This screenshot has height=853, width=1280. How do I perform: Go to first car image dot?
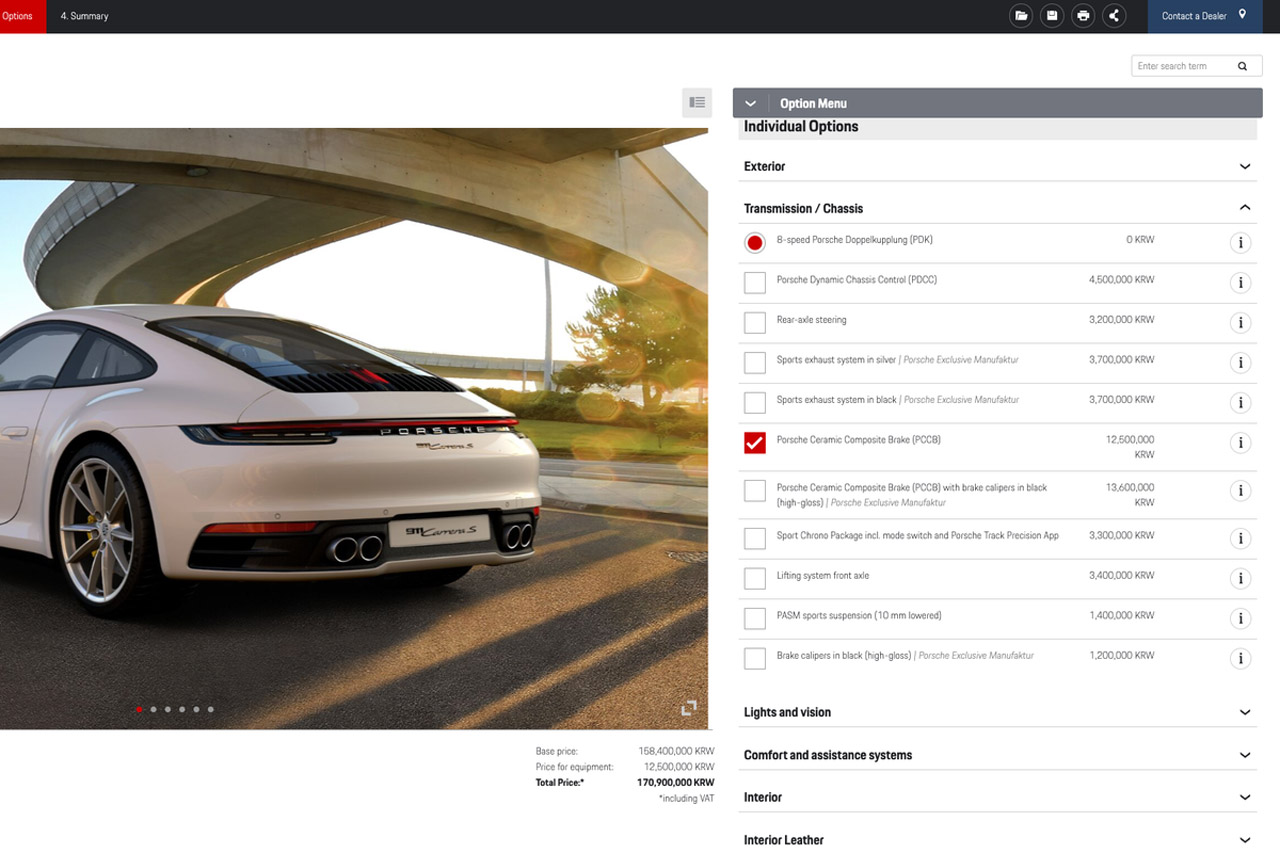point(139,709)
